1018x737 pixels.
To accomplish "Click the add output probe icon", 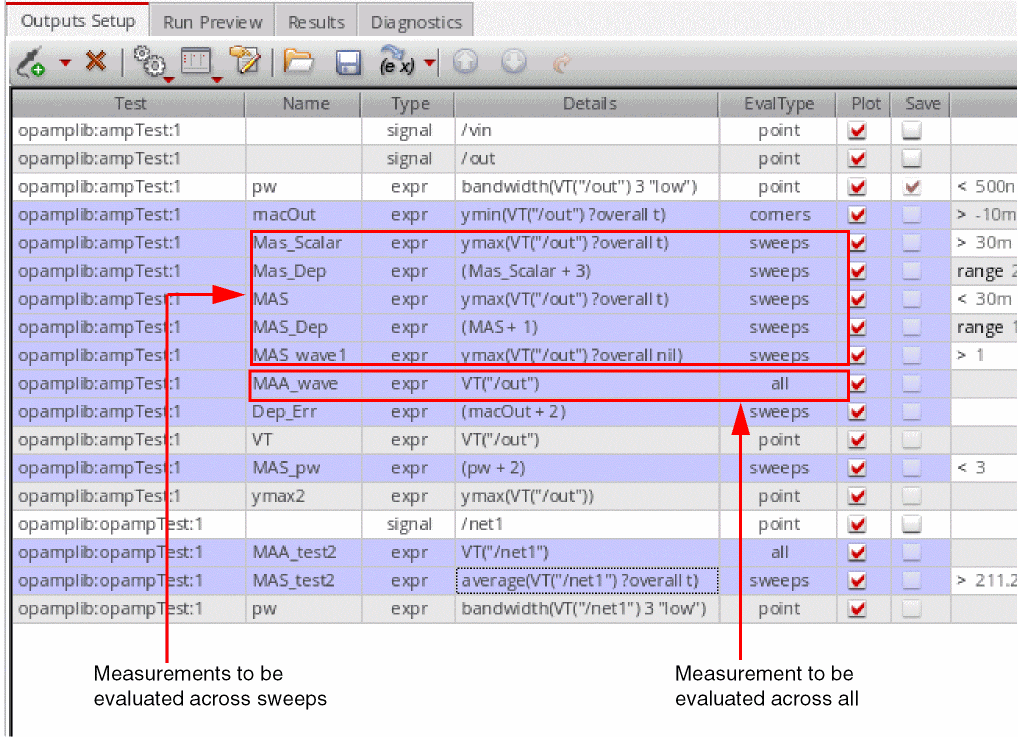I will pos(30,62).
